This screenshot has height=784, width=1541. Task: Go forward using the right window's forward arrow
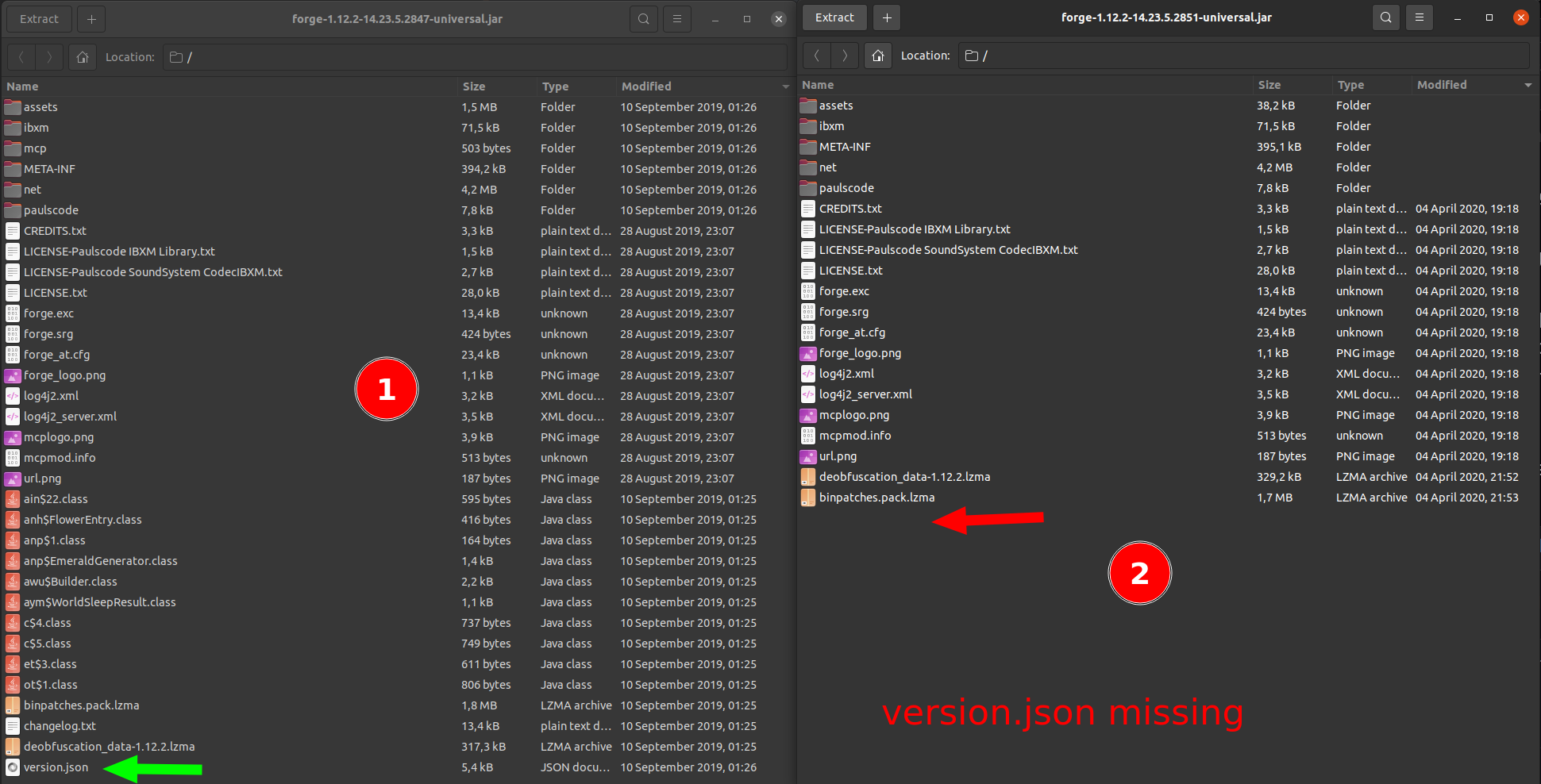[x=845, y=55]
